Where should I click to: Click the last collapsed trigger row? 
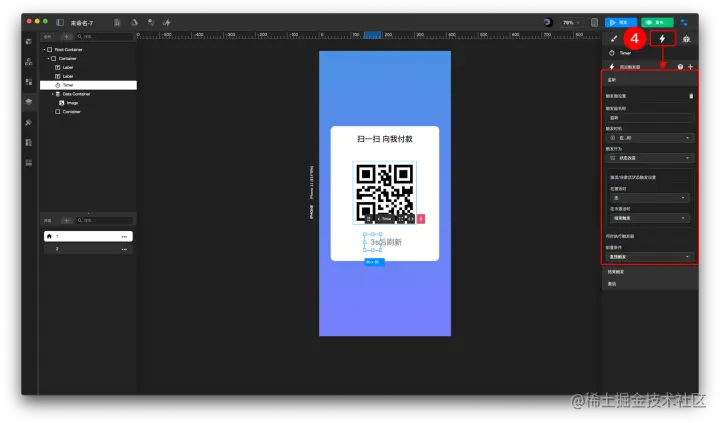tap(650, 284)
